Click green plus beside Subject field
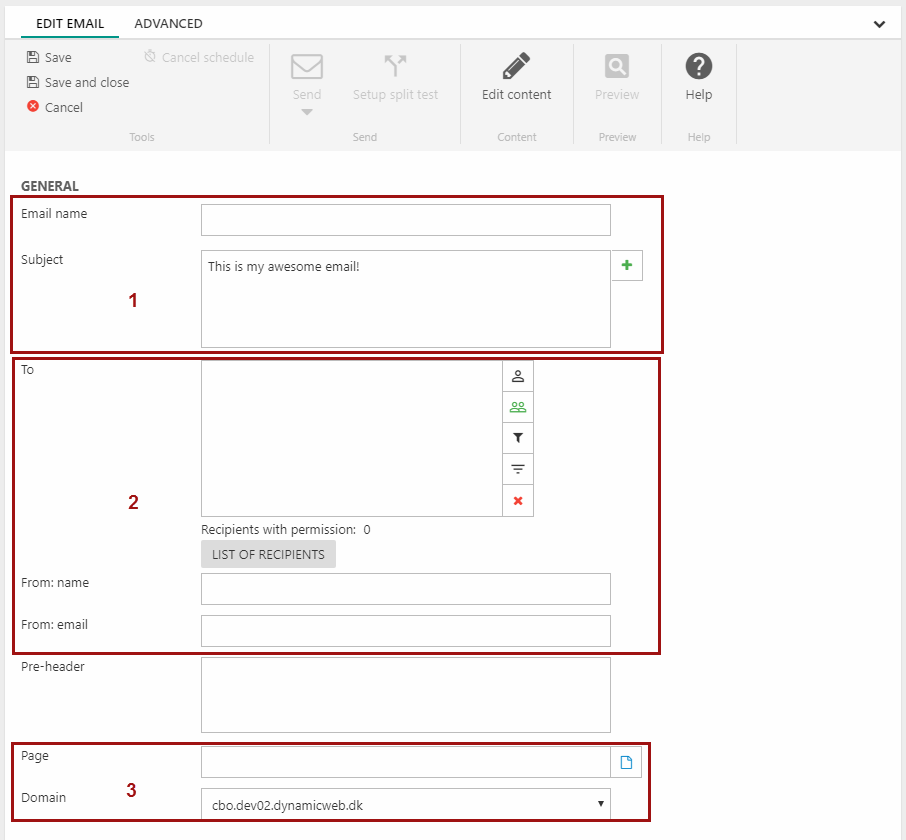 pyautogui.click(x=627, y=266)
